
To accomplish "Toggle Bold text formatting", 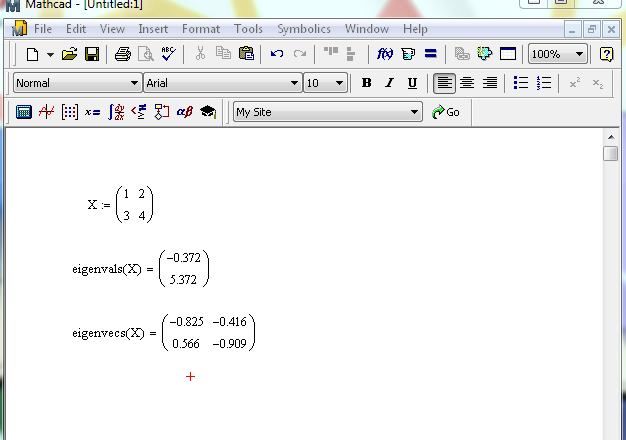I will pos(366,83).
